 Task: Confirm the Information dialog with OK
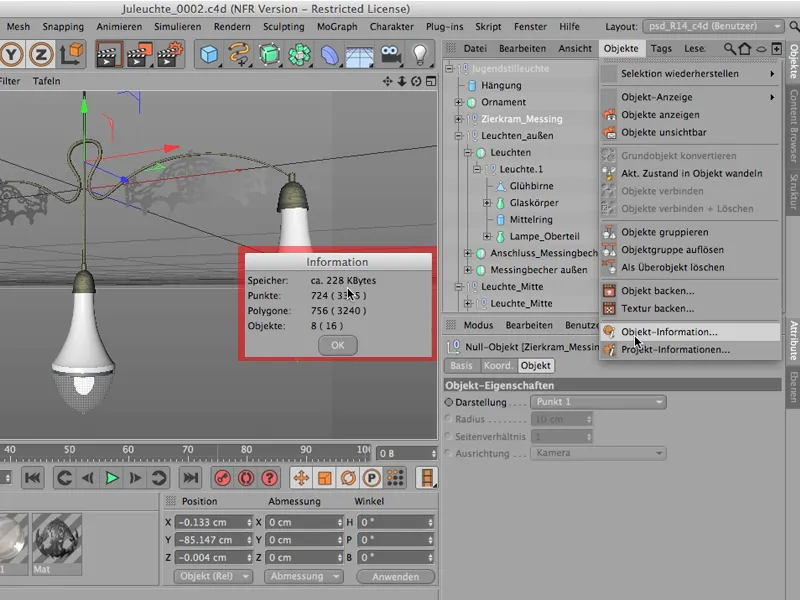[x=337, y=345]
